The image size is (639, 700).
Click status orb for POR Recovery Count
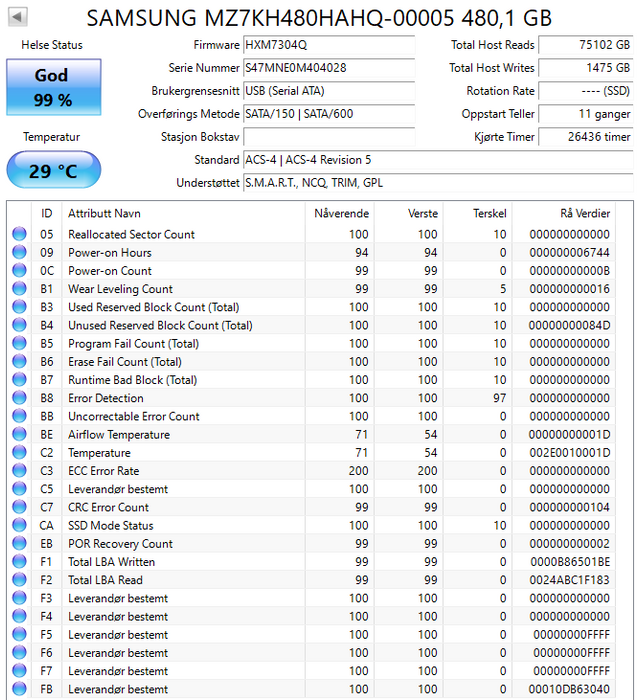click(x=19, y=544)
